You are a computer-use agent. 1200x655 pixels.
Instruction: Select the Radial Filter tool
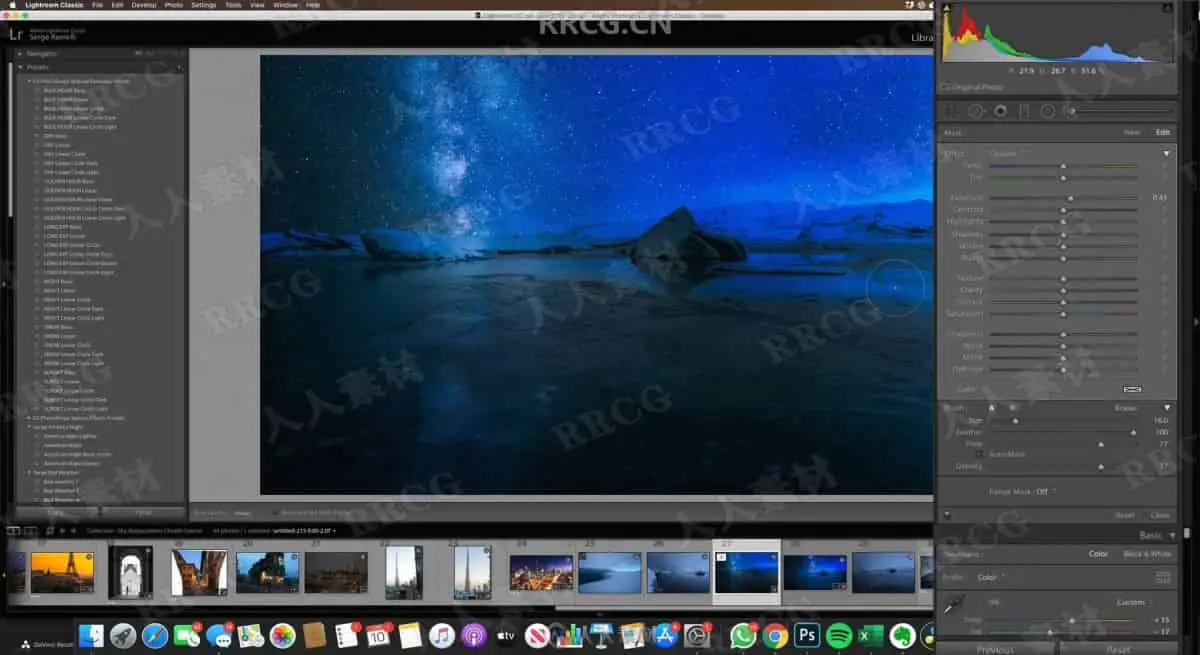click(x=1048, y=111)
